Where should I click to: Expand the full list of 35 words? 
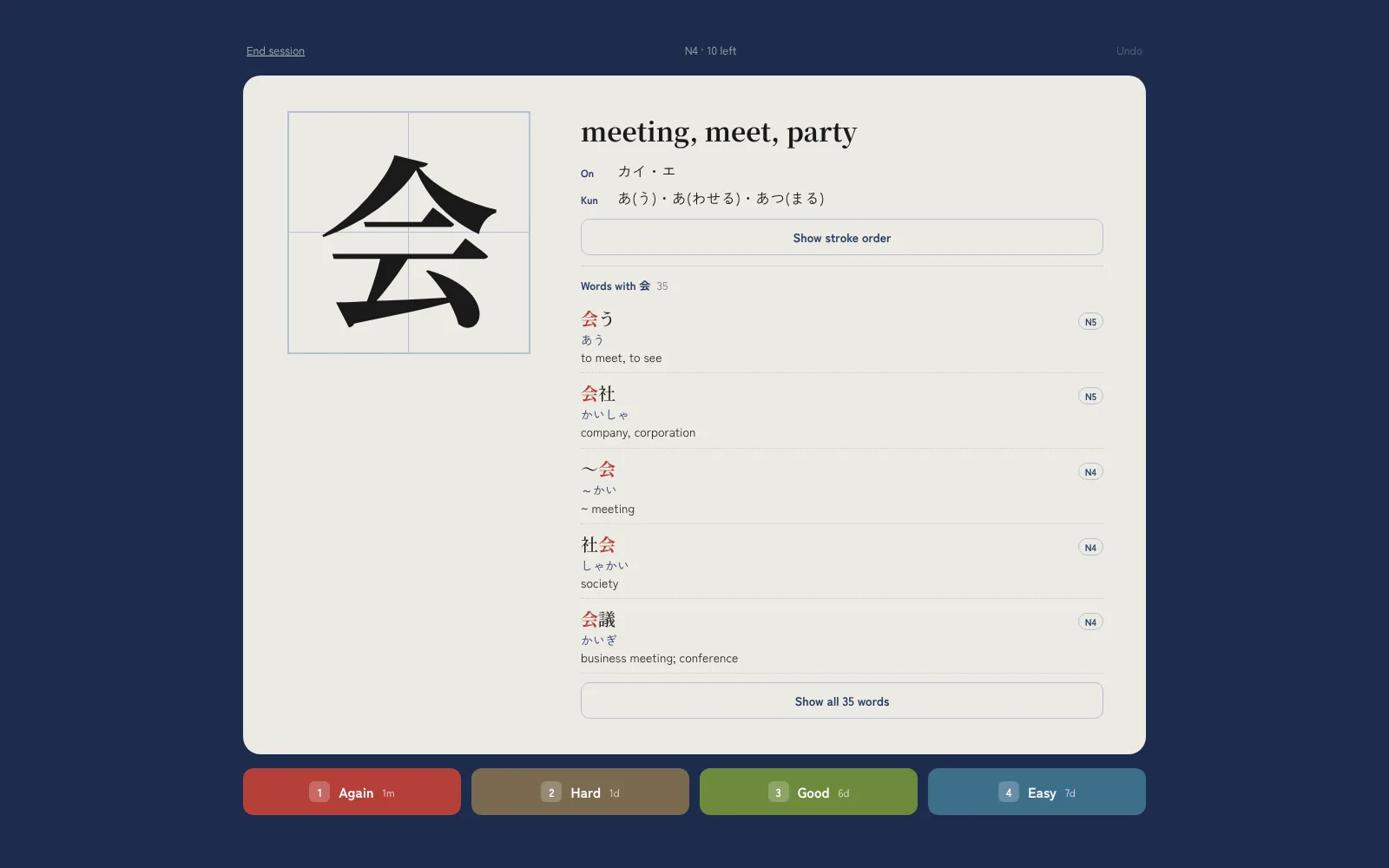pos(842,701)
